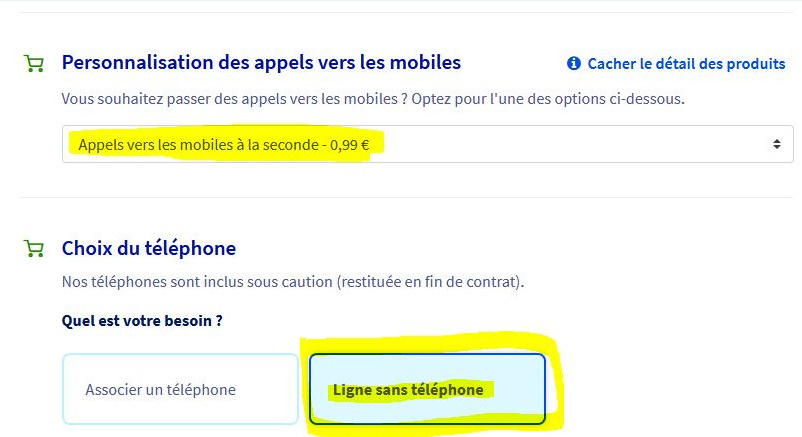Open the Appels vers les mobiles dropdown

427,144
